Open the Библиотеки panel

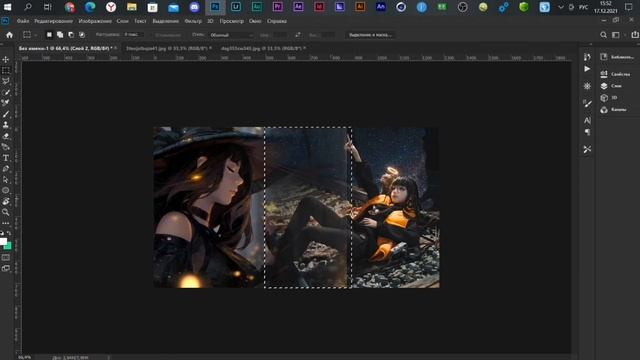(617, 57)
